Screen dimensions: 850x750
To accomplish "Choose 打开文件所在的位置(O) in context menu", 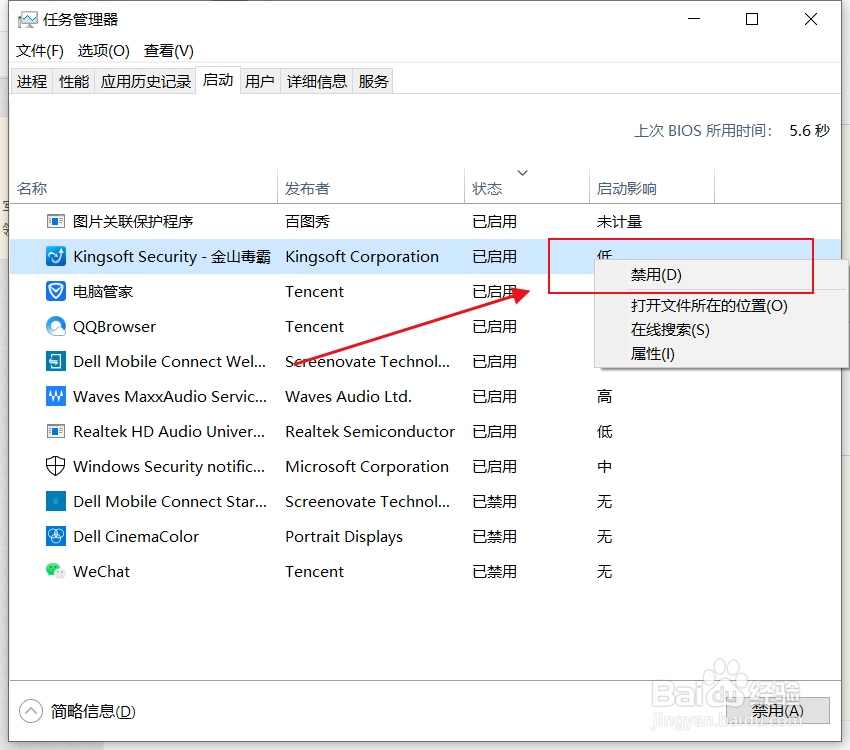I will point(709,306).
